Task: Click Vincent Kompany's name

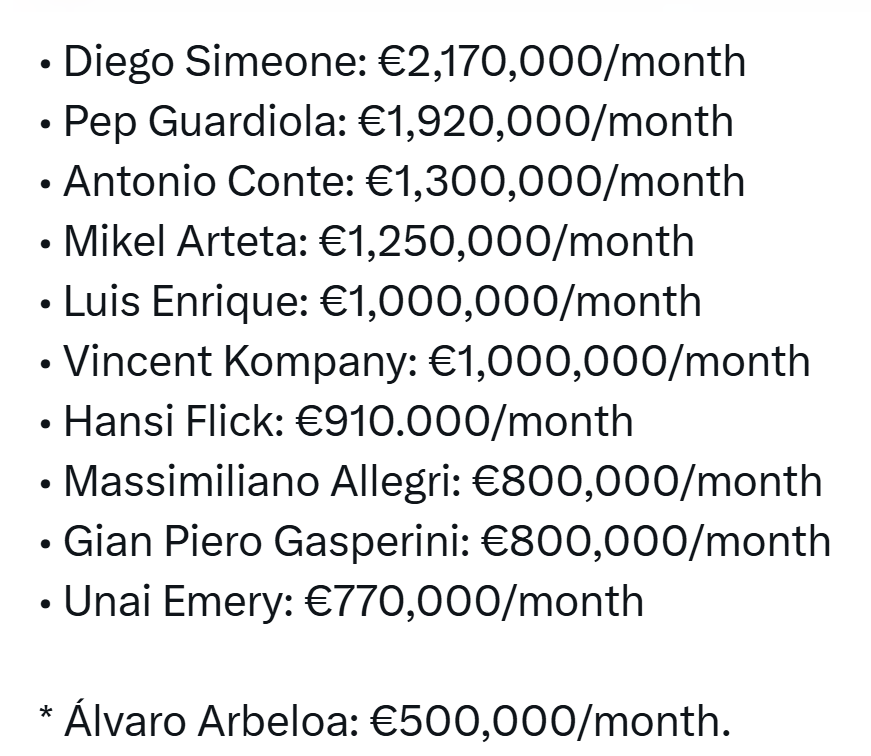Action: point(240,362)
